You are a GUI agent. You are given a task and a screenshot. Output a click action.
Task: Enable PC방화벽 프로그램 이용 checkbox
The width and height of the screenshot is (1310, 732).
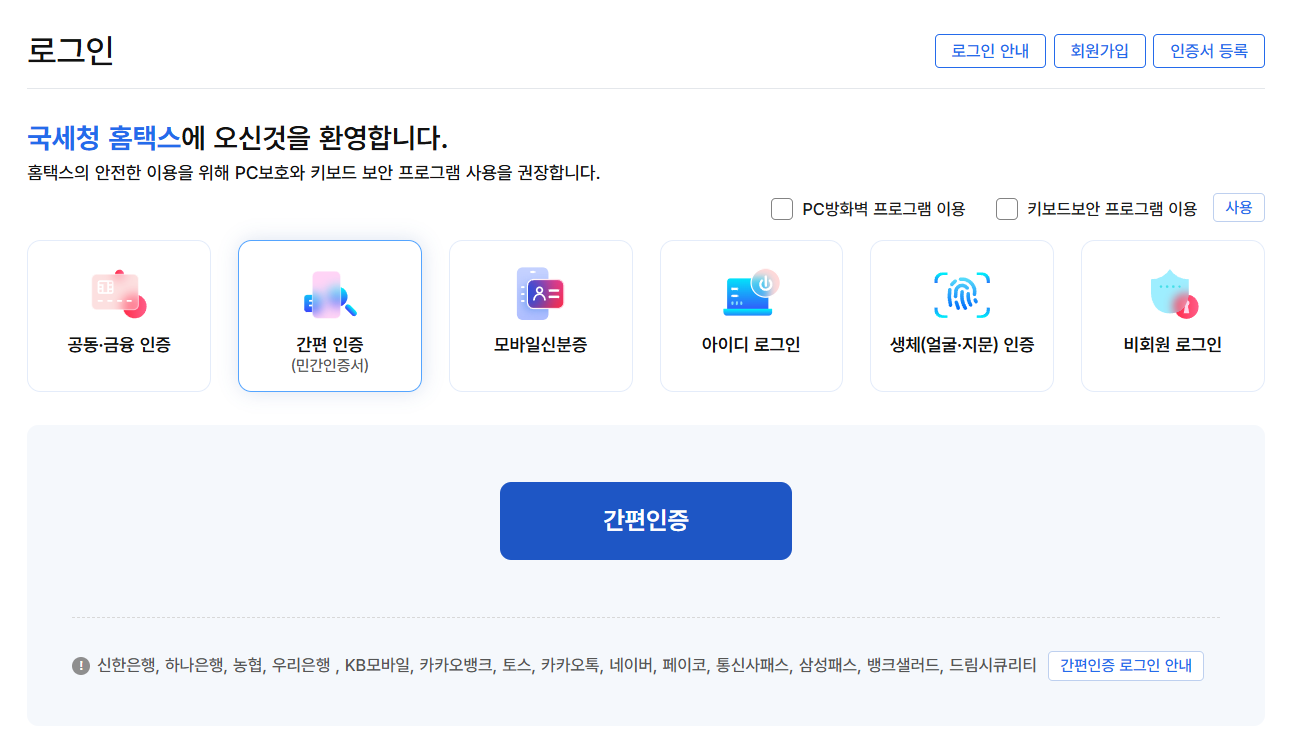pyautogui.click(x=782, y=209)
